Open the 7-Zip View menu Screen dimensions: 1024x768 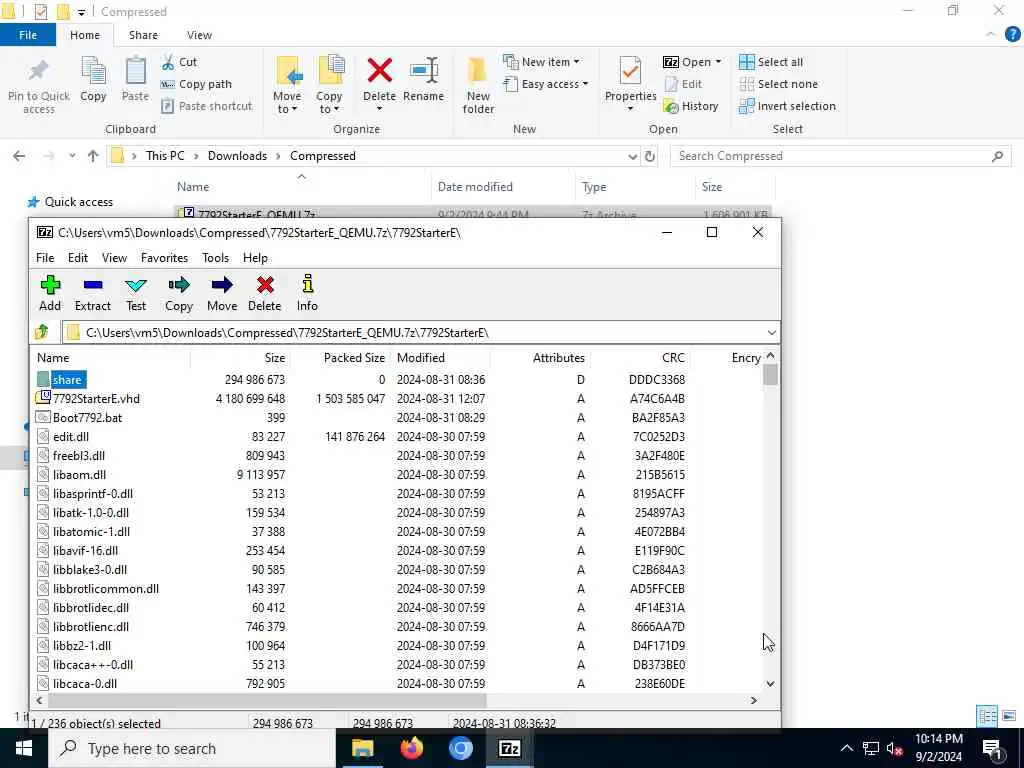pyautogui.click(x=114, y=258)
